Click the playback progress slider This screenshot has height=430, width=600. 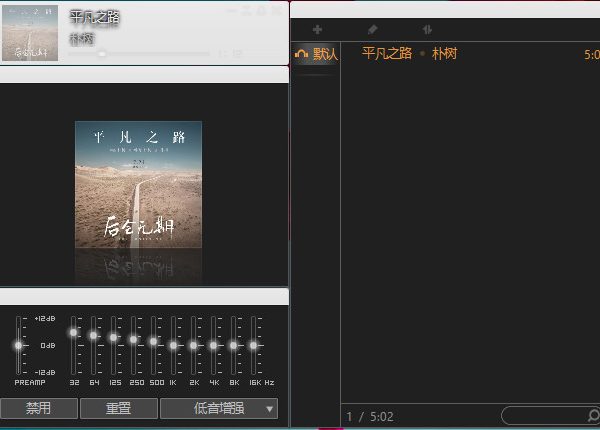(x=150, y=53)
